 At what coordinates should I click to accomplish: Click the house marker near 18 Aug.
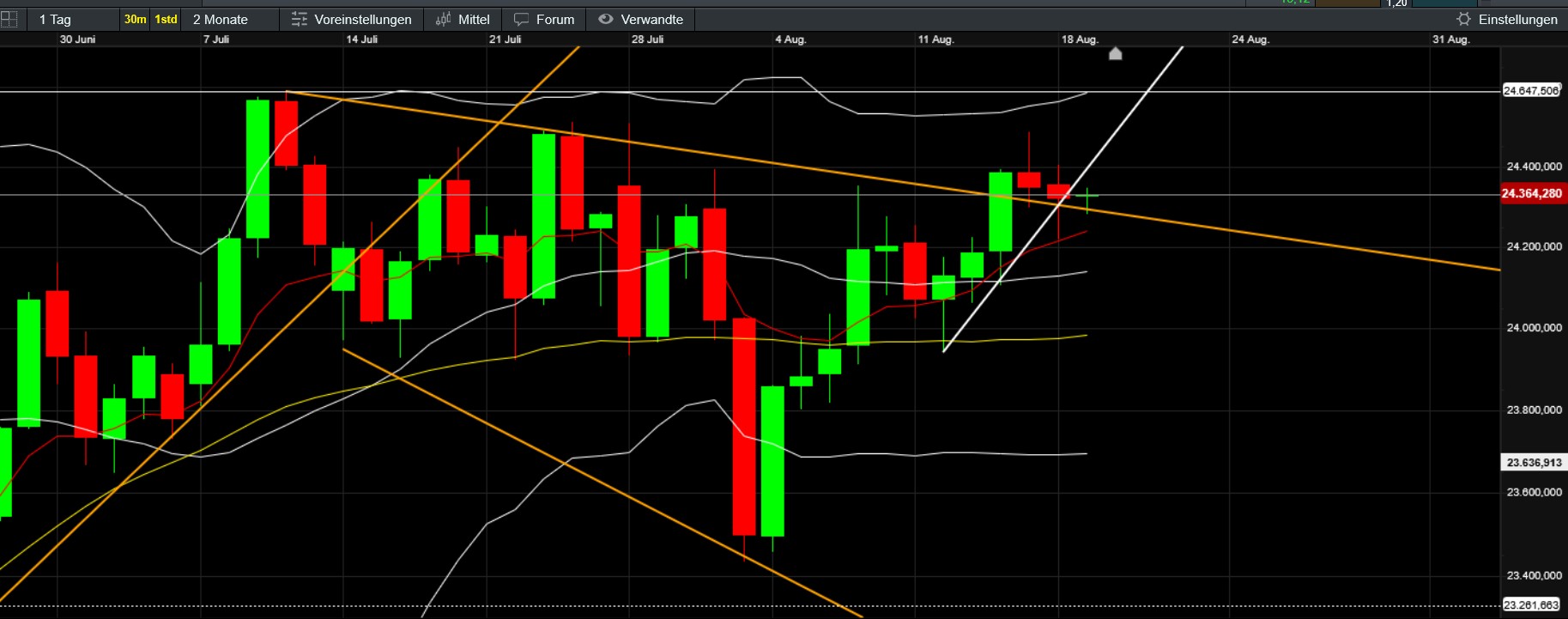1116,54
